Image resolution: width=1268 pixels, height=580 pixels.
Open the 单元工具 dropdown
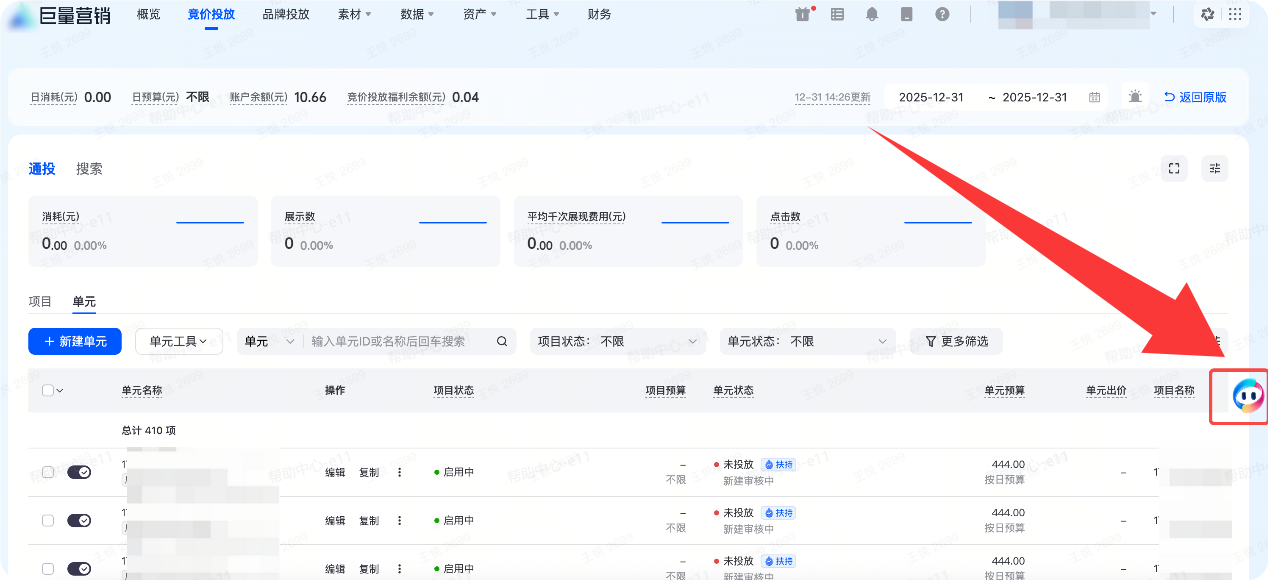coord(178,341)
